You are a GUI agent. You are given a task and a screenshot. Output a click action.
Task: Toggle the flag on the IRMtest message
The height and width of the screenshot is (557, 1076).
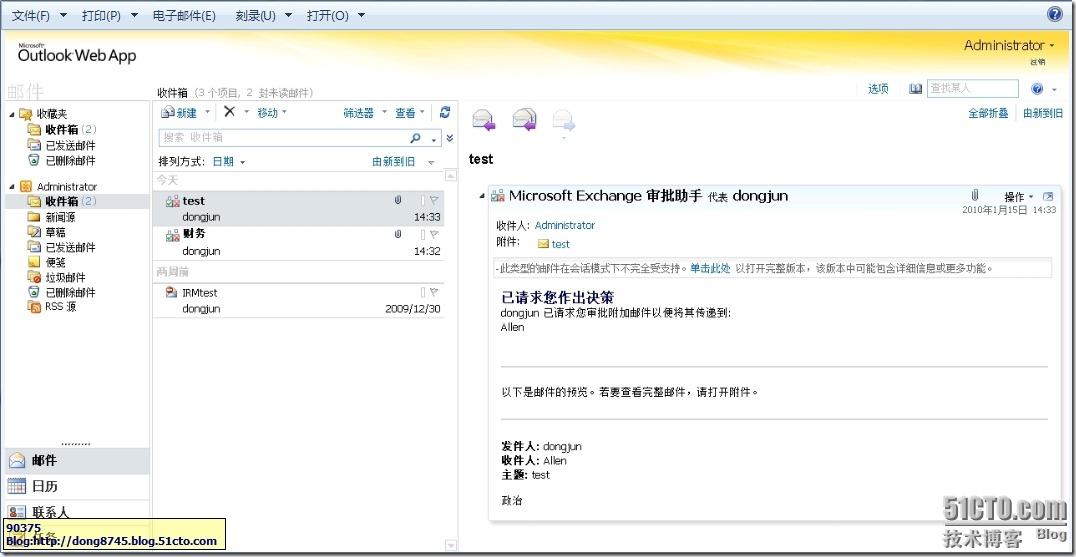point(434,292)
